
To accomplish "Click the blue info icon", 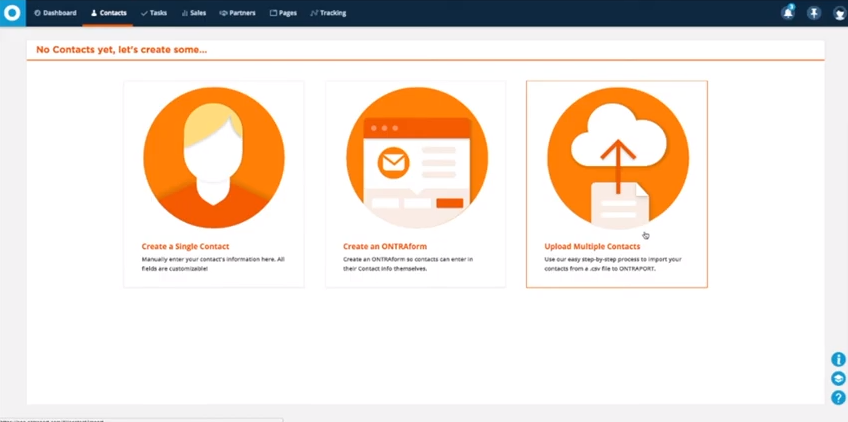I will tap(838, 360).
